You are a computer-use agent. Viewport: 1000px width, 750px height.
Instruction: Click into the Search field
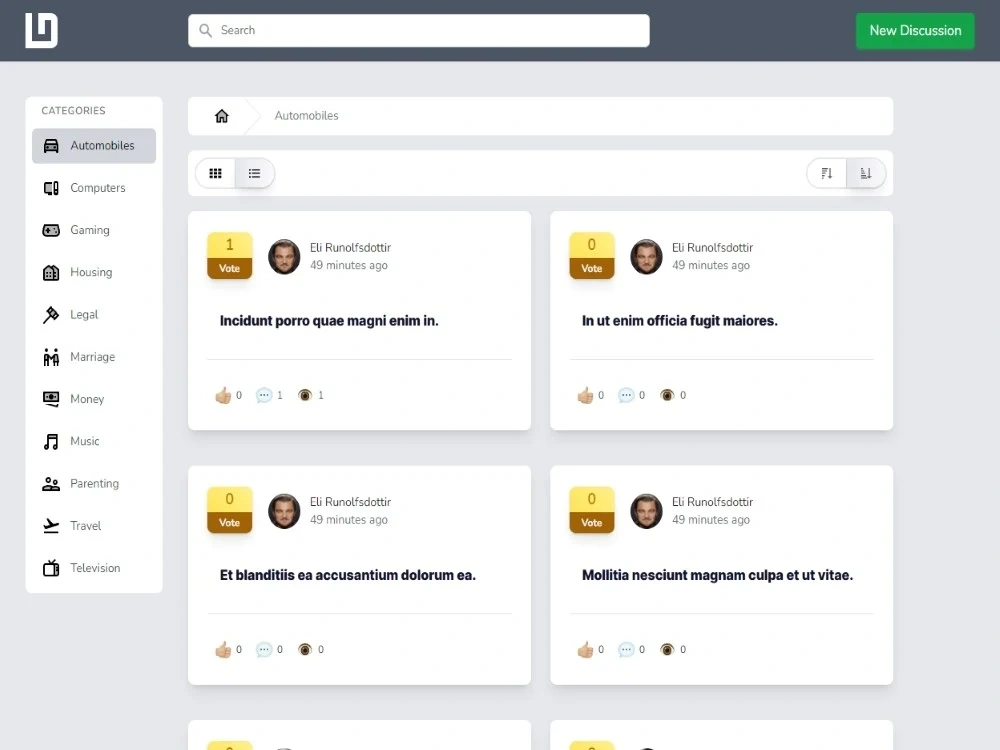[x=418, y=31]
